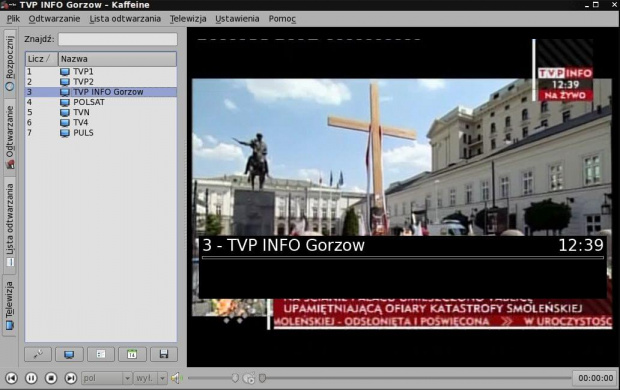Click the floppy disk record button
Image resolution: width=620 pixels, height=390 pixels.
pos(164,354)
